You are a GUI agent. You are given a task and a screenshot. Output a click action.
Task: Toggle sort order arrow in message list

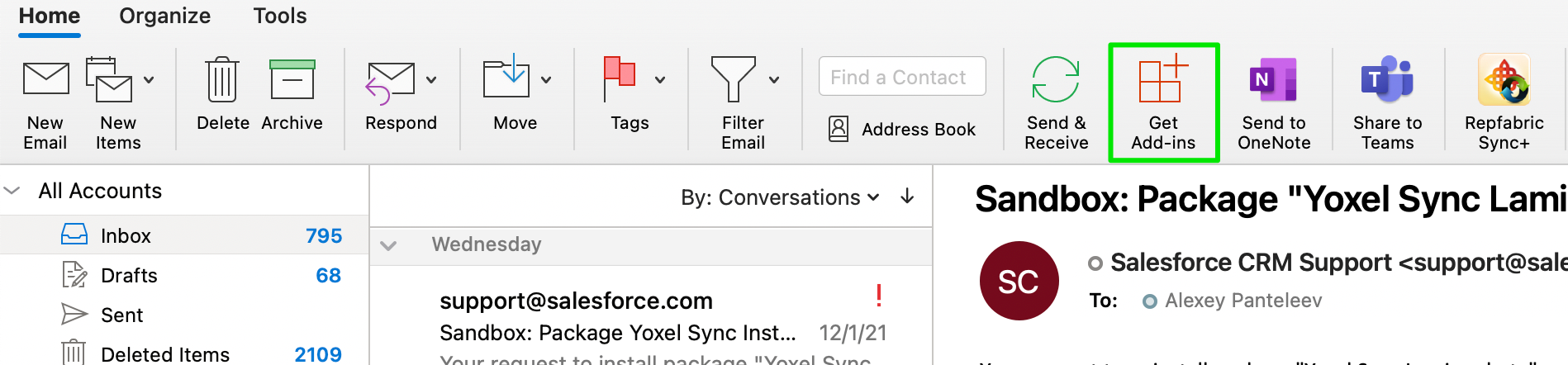[907, 197]
